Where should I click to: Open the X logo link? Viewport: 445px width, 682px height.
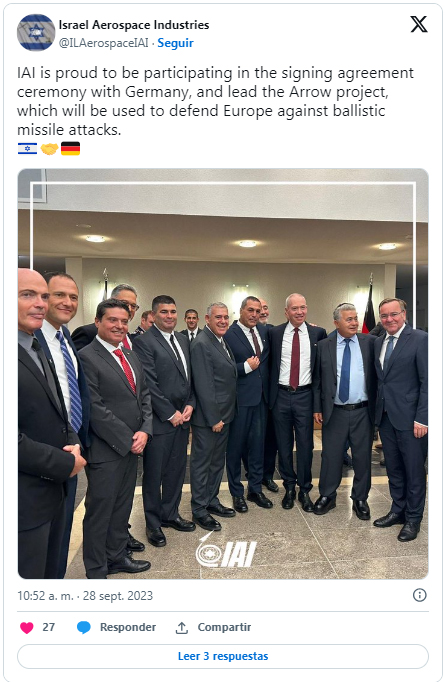(418, 24)
